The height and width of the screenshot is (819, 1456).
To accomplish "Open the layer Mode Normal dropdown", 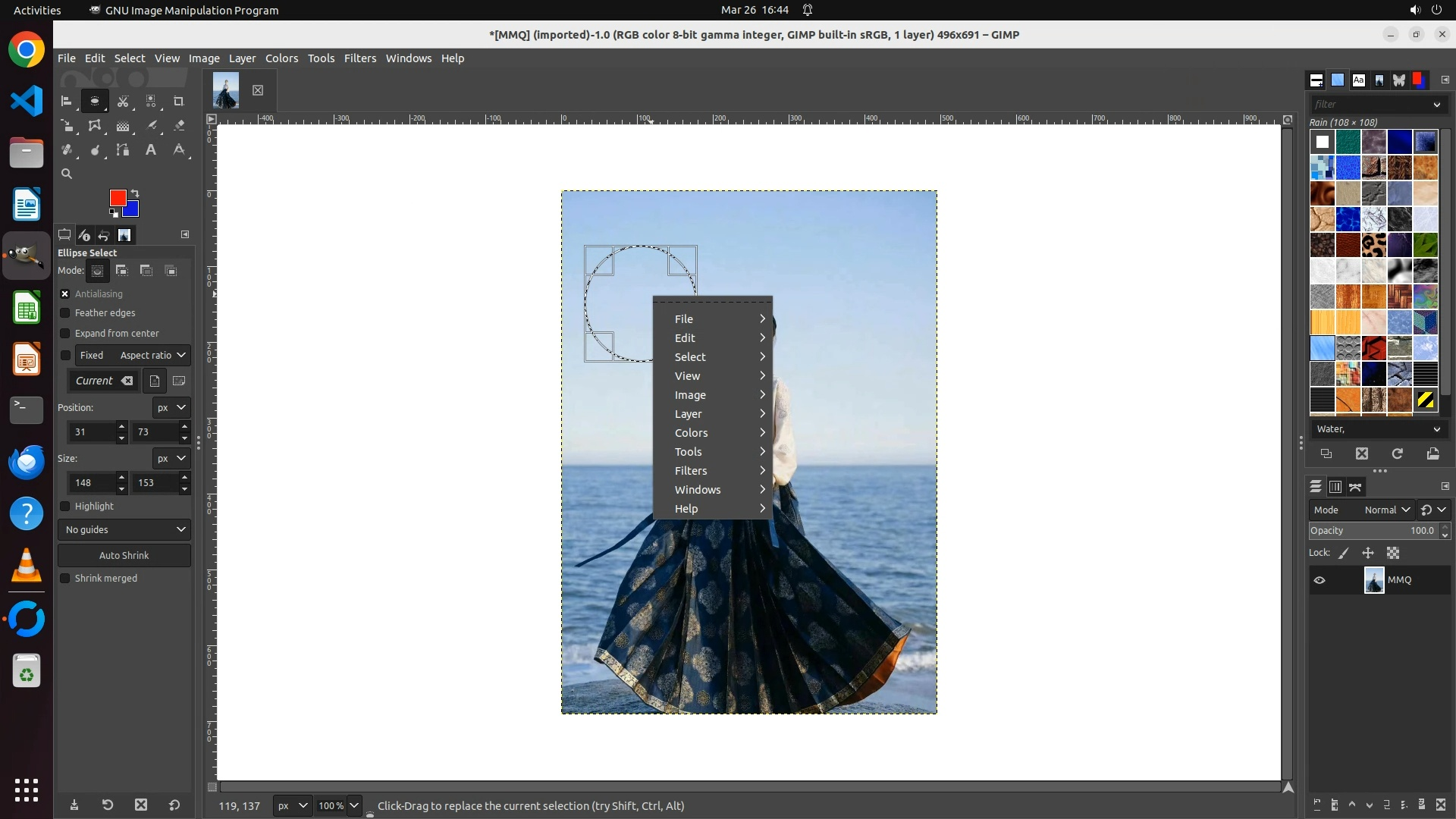I will pyautogui.click(x=1386, y=510).
